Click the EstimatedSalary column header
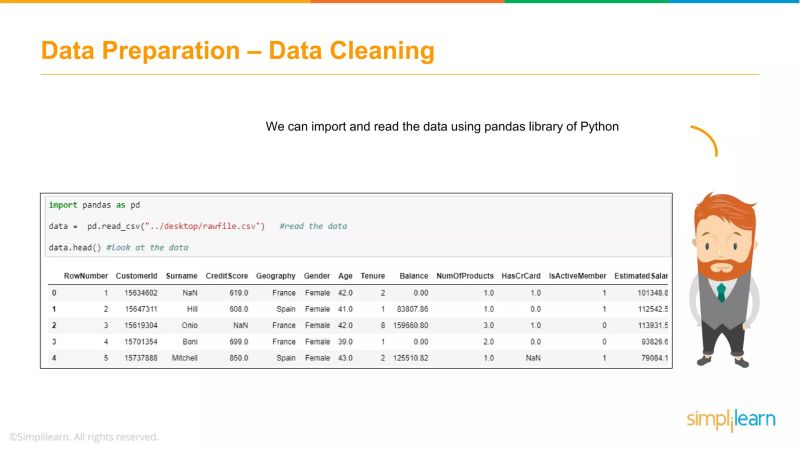The width and height of the screenshot is (800, 450). coord(641,276)
